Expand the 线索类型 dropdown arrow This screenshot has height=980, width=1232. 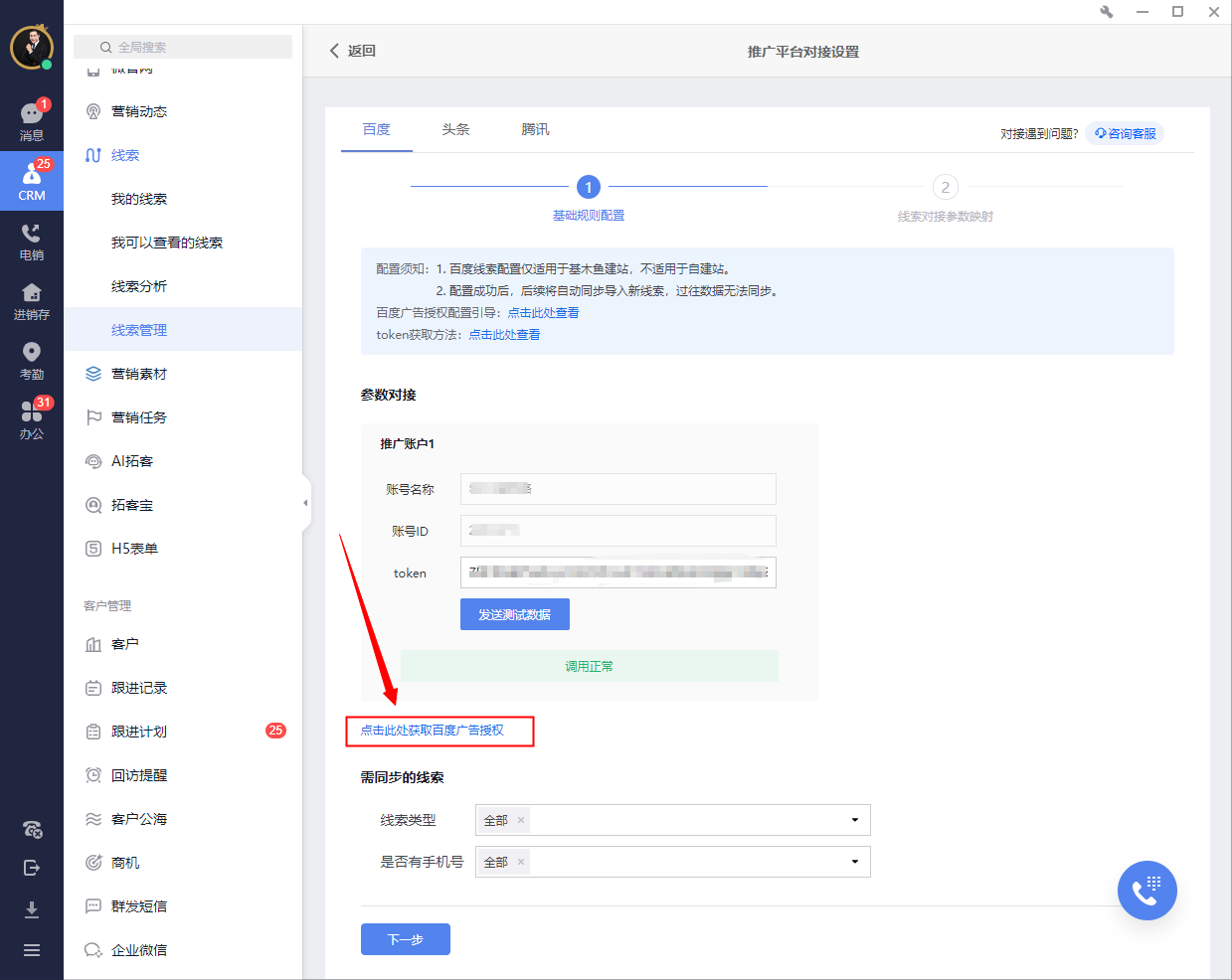coord(854,820)
